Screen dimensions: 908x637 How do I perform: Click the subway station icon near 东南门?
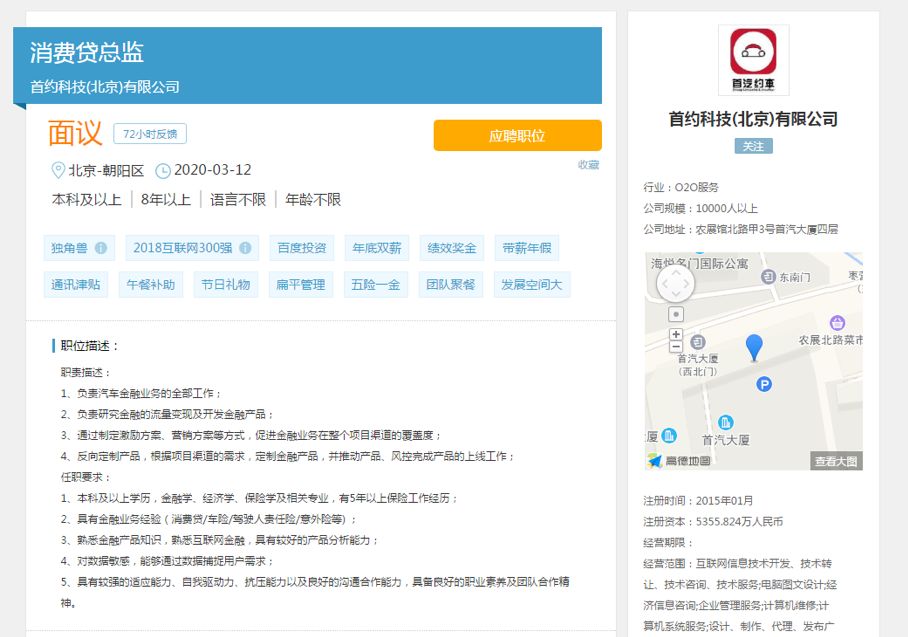click(767, 276)
